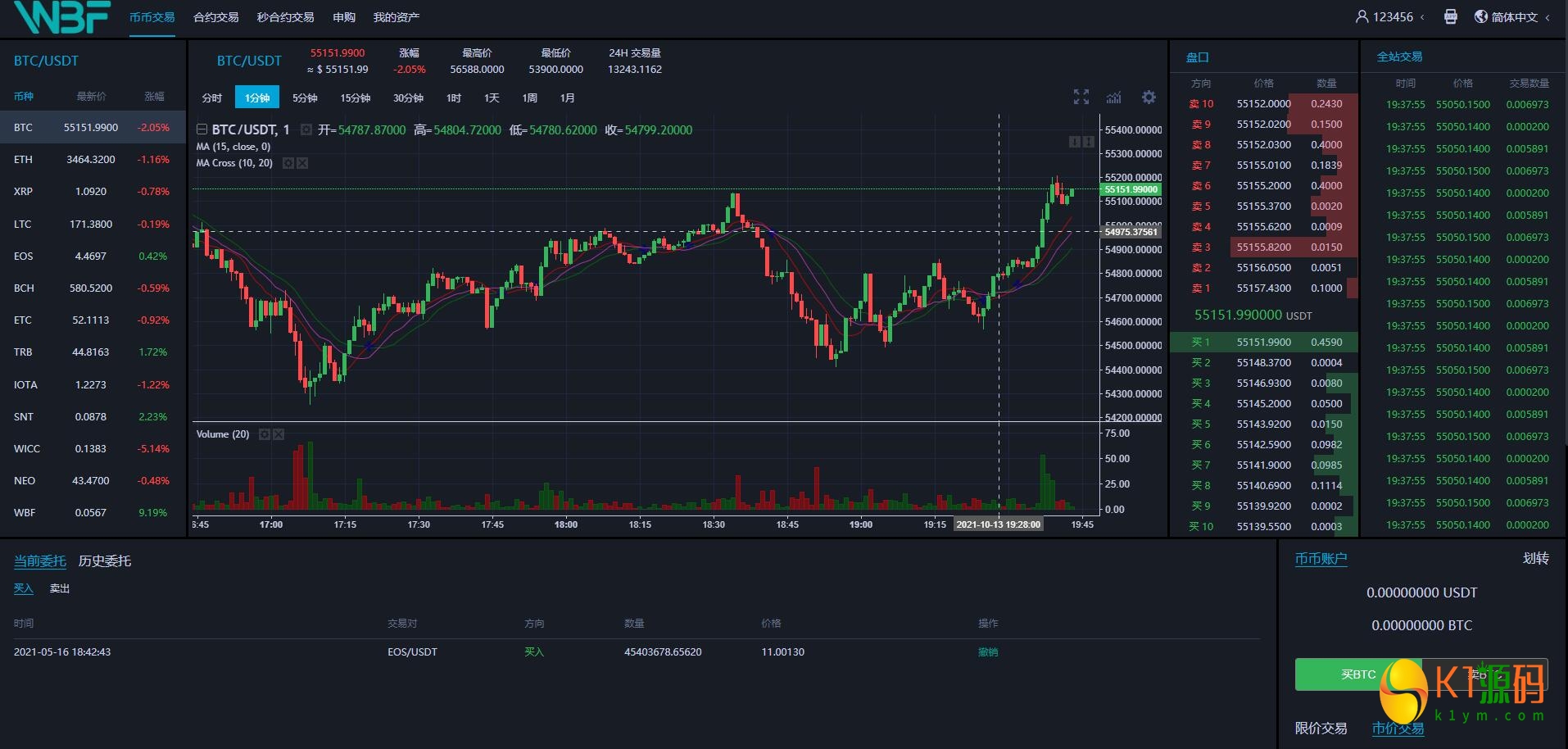Open the 123456 user account icon
The height and width of the screenshot is (749, 1568).
pyautogui.click(x=1362, y=16)
